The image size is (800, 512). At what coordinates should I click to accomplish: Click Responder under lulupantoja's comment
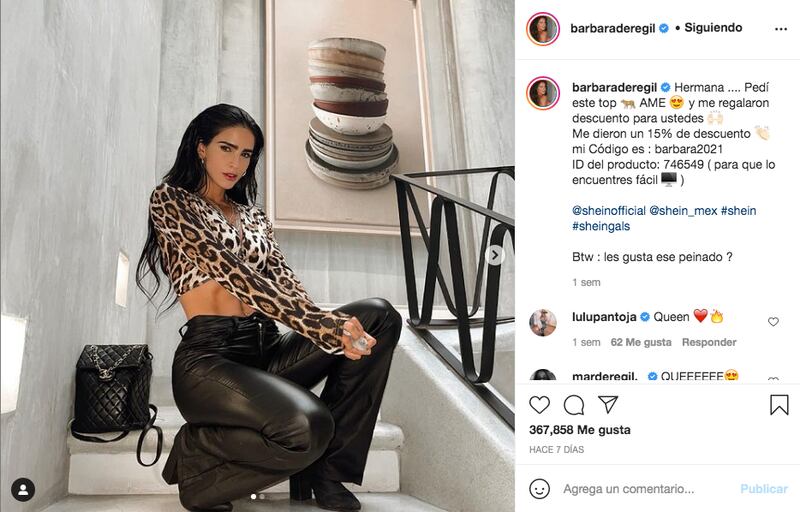tap(709, 342)
